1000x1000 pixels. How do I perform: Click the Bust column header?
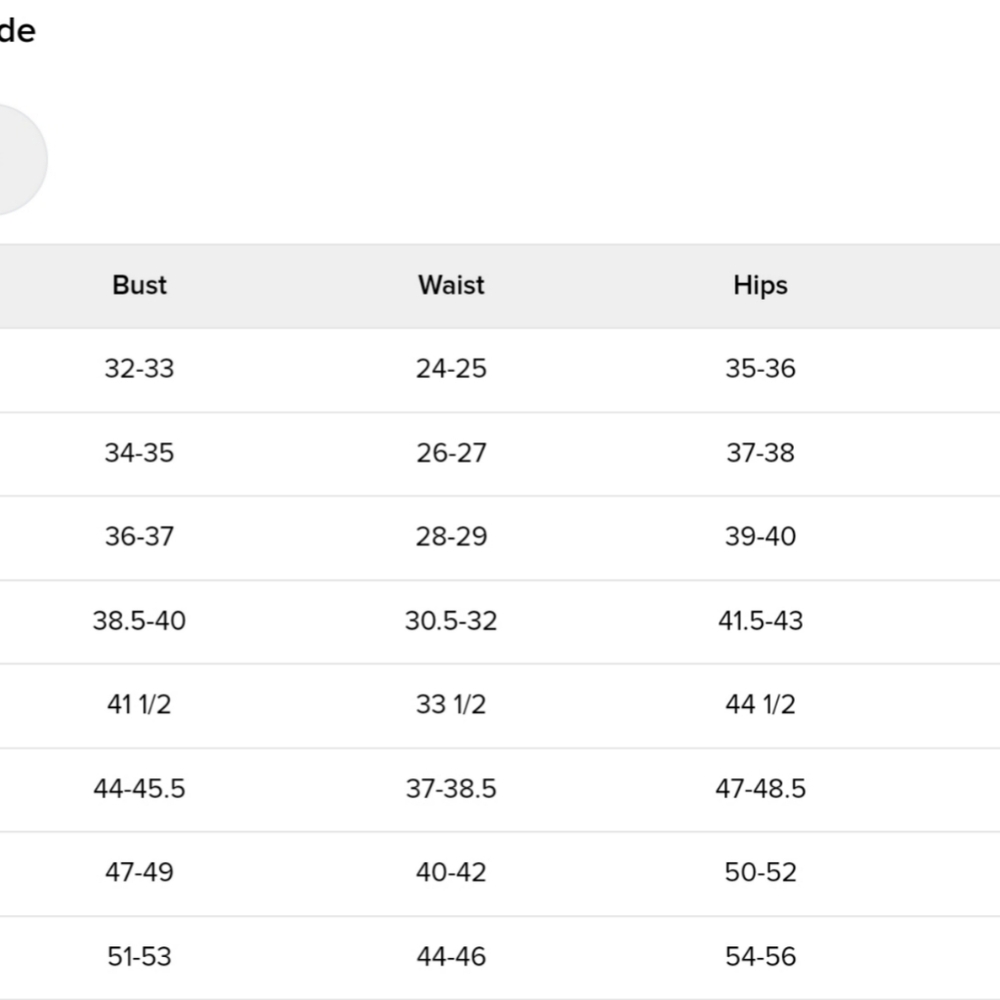click(x=139, y=285)
